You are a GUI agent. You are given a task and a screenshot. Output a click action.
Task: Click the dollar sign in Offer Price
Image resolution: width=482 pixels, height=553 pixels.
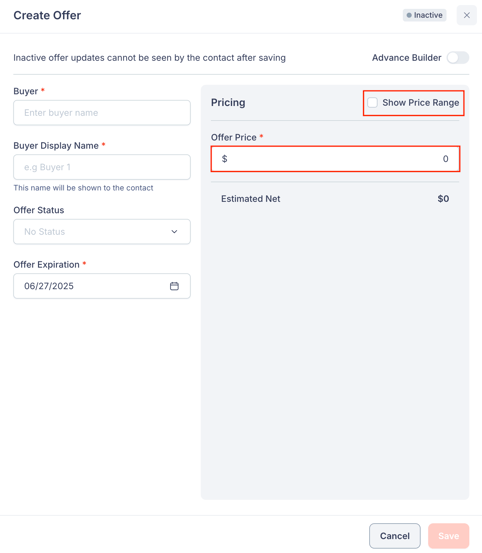tap(224, 159)
